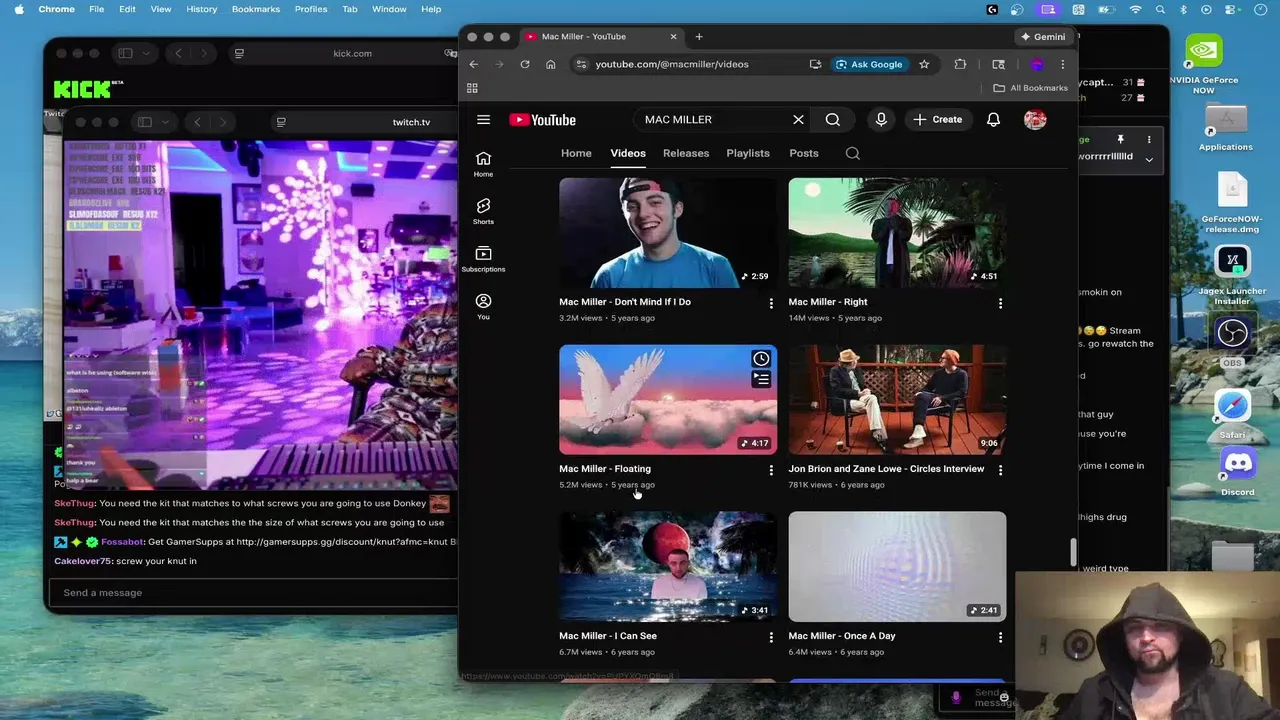Click the YouTube search magnifier button
Viewport: 1280px width, 720px height.
tap(833, 120)
